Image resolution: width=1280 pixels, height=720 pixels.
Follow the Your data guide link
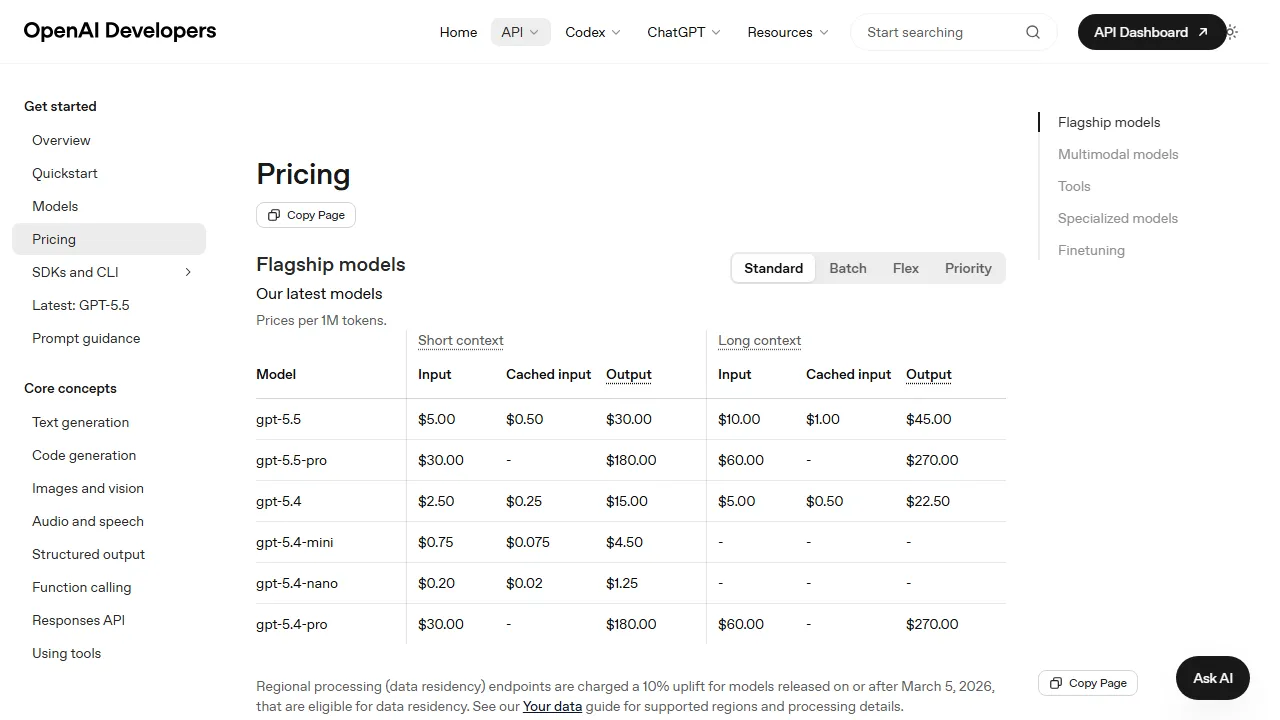pyautogui.click(x=552, y=706)
